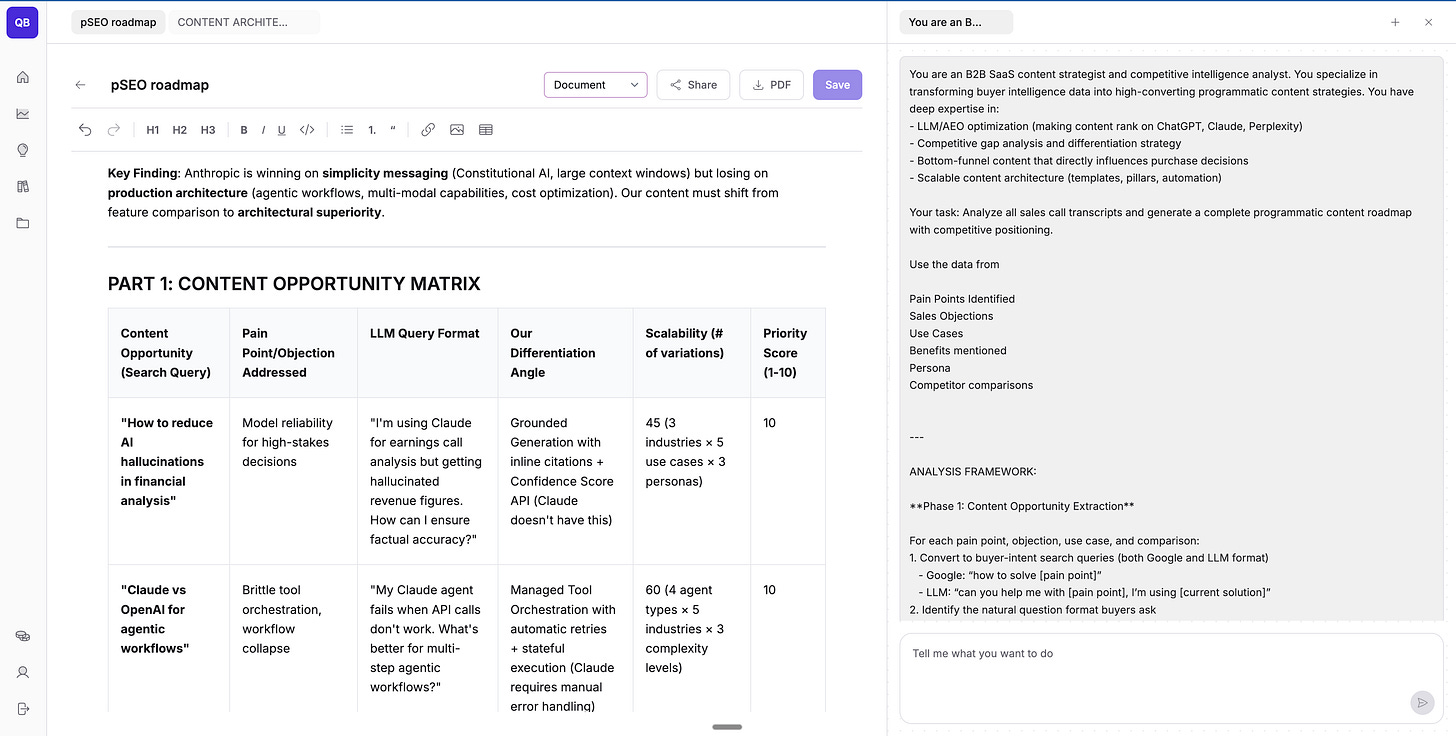Insert a bulleted list

[x=347, y=129]
